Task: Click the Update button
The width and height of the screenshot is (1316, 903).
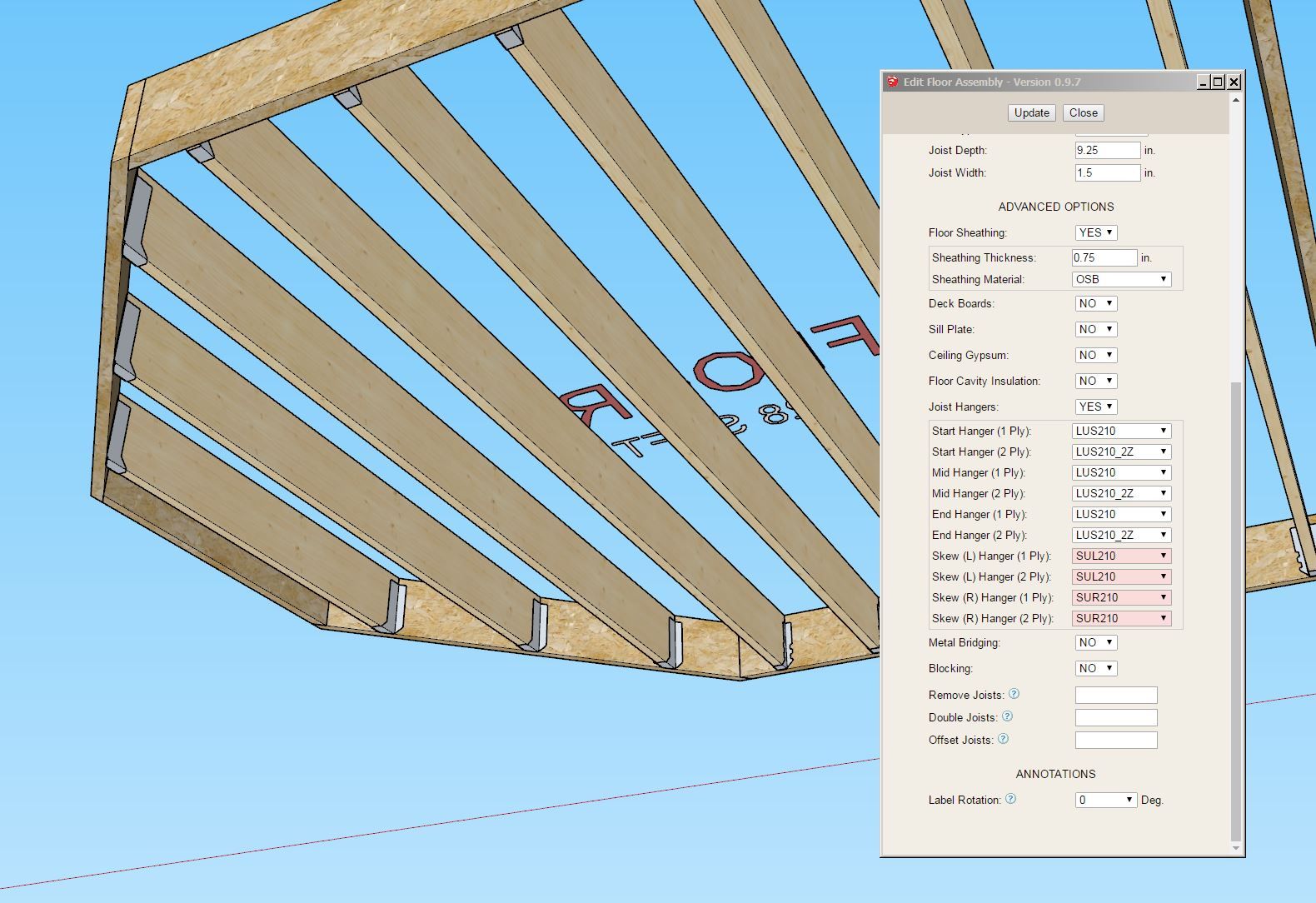Action: click(x=1032, y=112)
